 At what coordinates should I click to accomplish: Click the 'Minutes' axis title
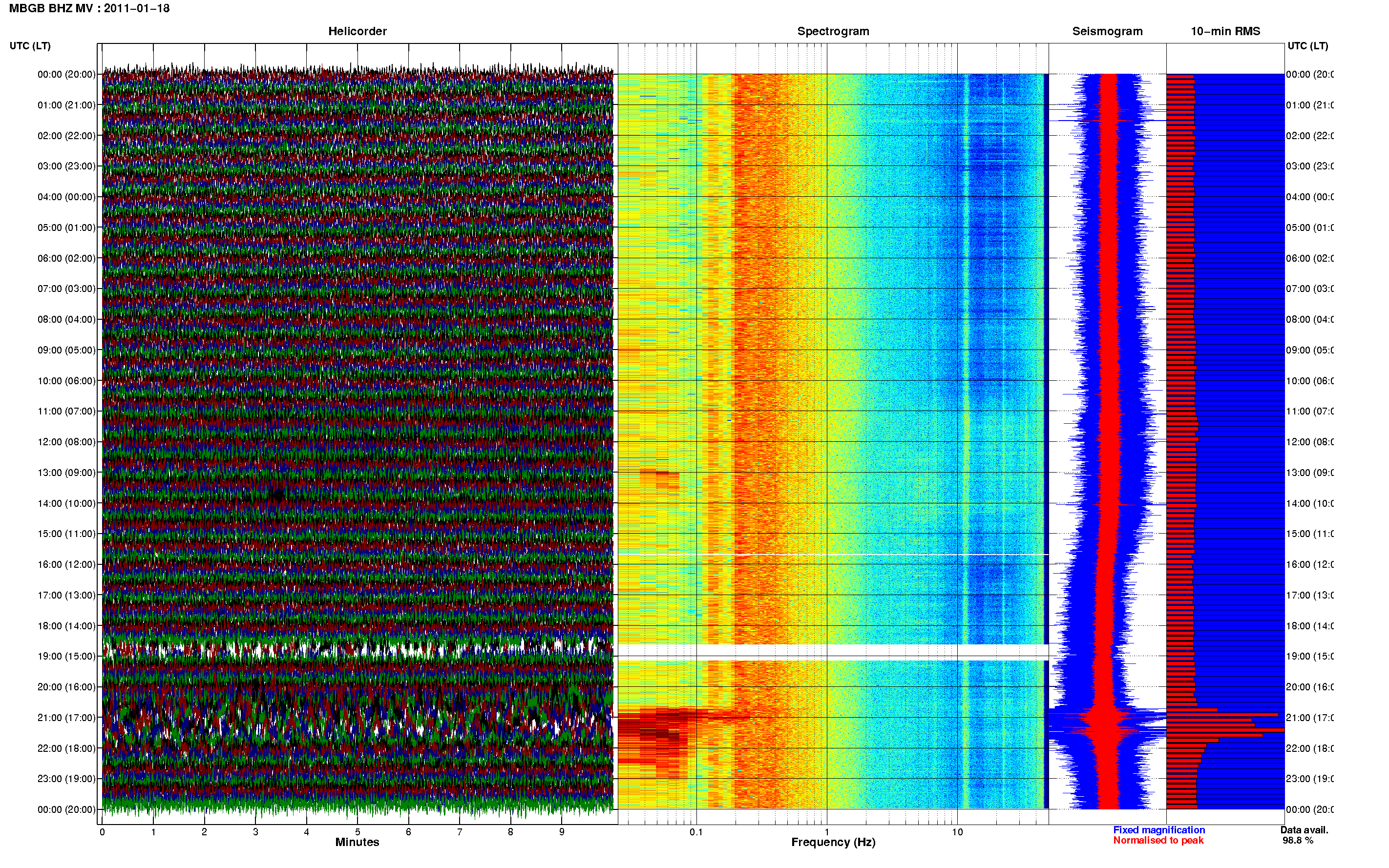pos(357,843)
